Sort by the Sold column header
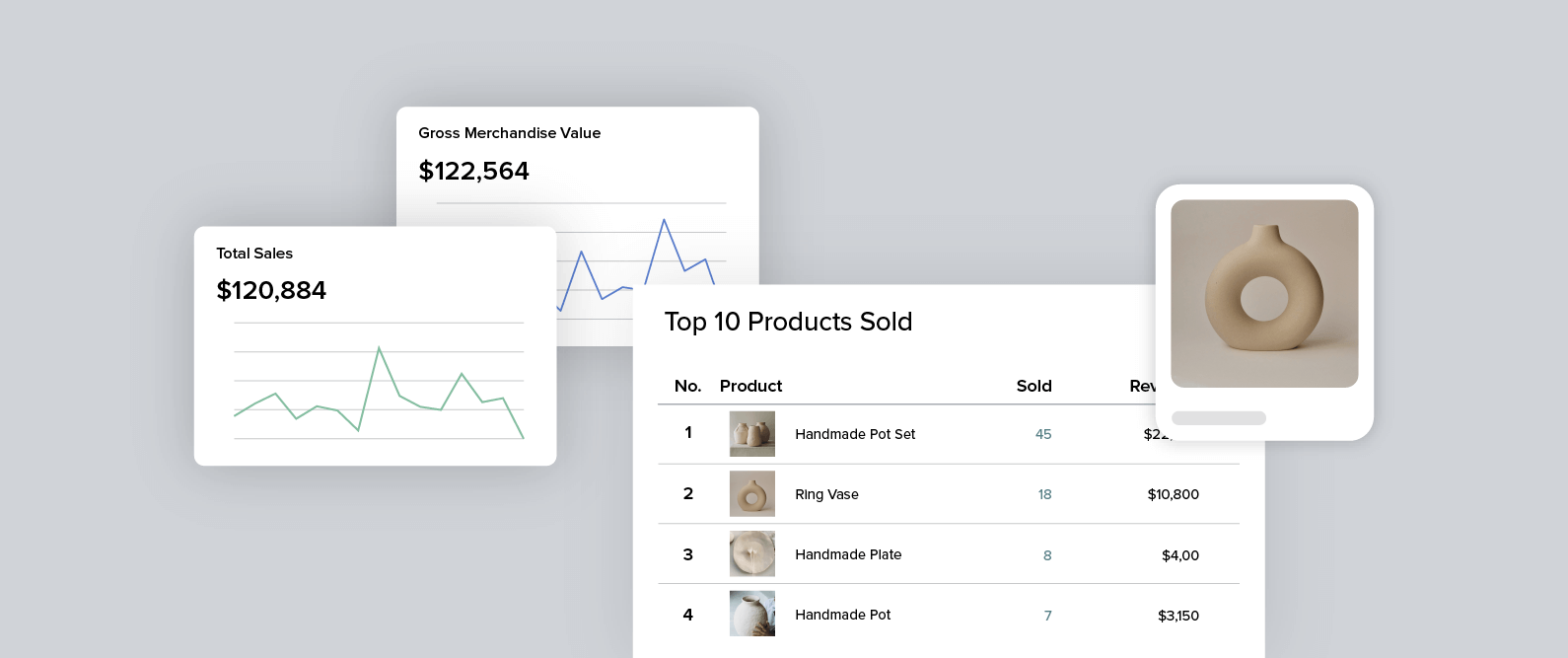Screen dimensions: 1568x658 pyautogui.click(x=1033, y=386)
